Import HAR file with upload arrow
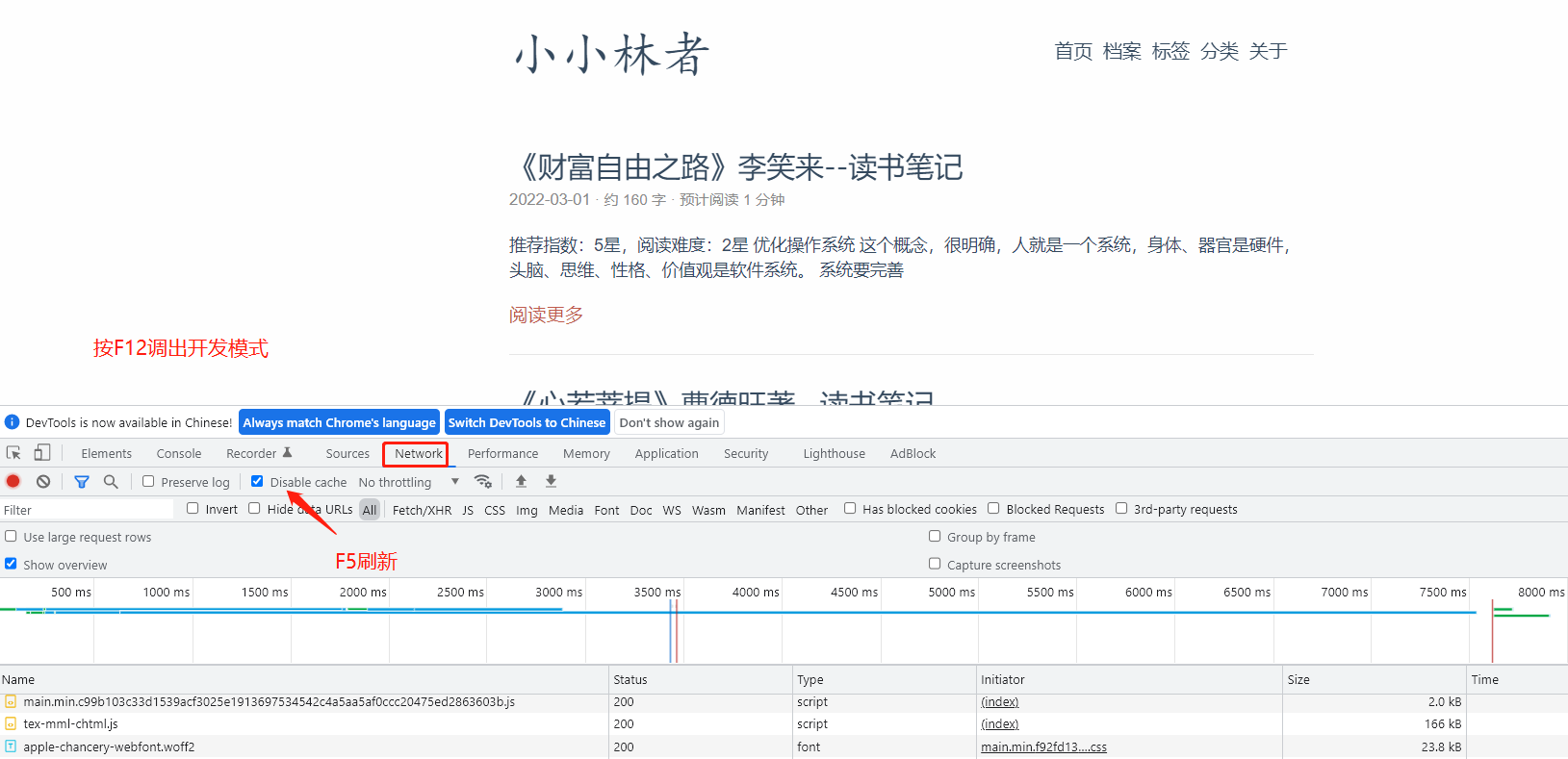 (x=521, y=481)
